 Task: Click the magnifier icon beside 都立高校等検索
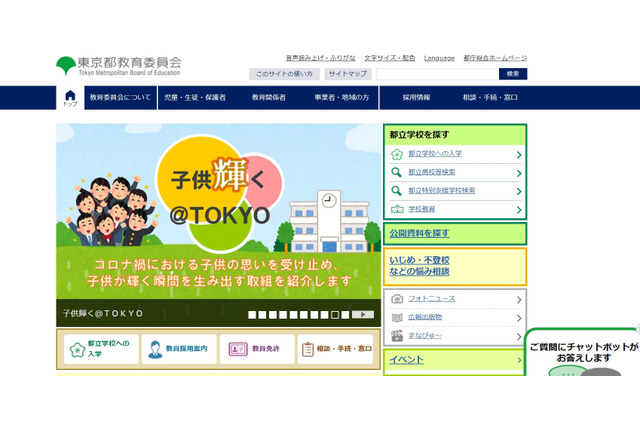(x=396, y=172)
